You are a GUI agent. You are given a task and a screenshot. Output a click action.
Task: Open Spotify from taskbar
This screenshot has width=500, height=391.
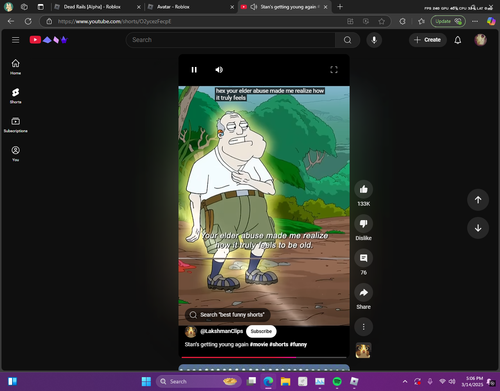[337, 381]
